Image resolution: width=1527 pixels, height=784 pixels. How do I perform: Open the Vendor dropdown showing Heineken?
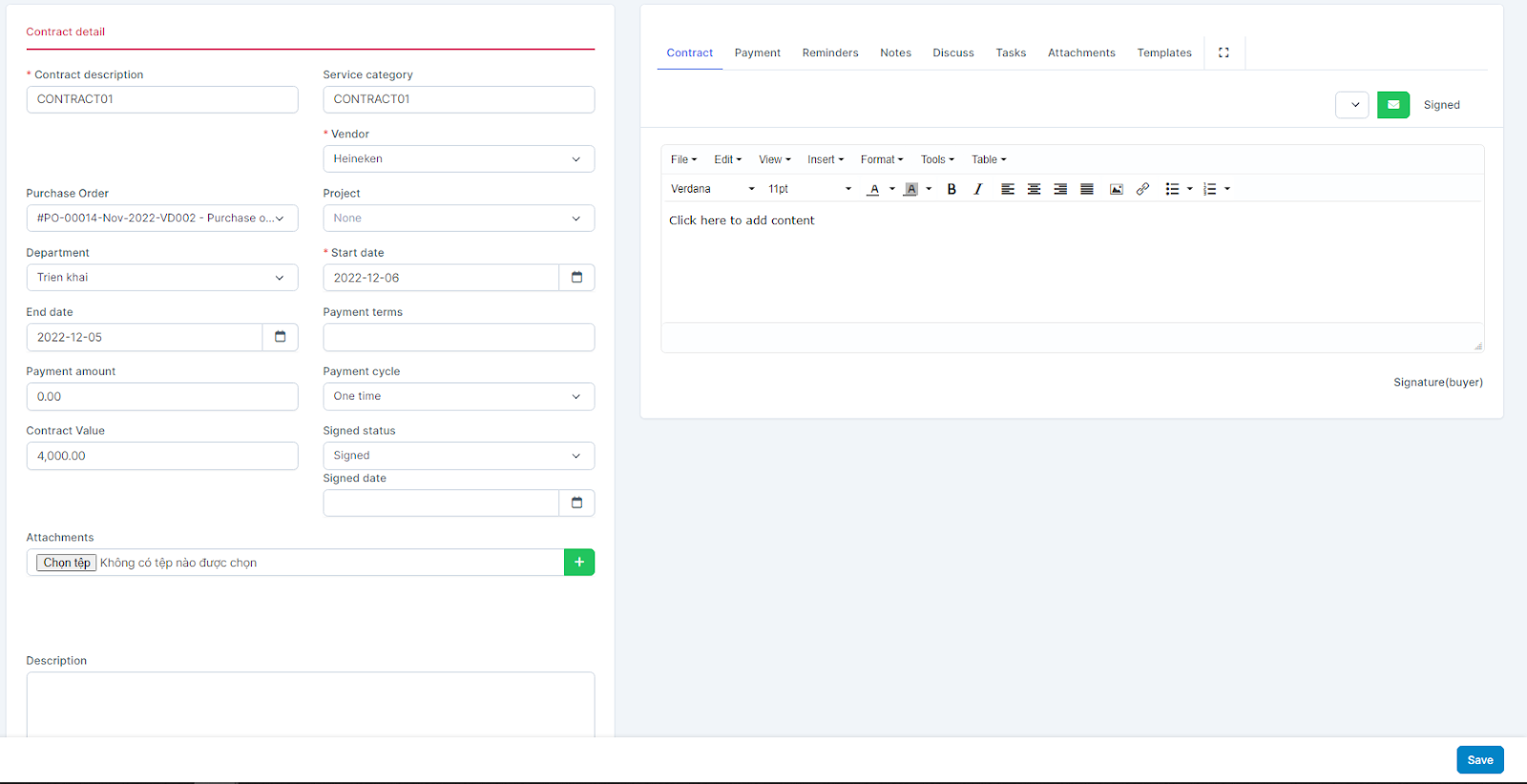coord(458,159)
